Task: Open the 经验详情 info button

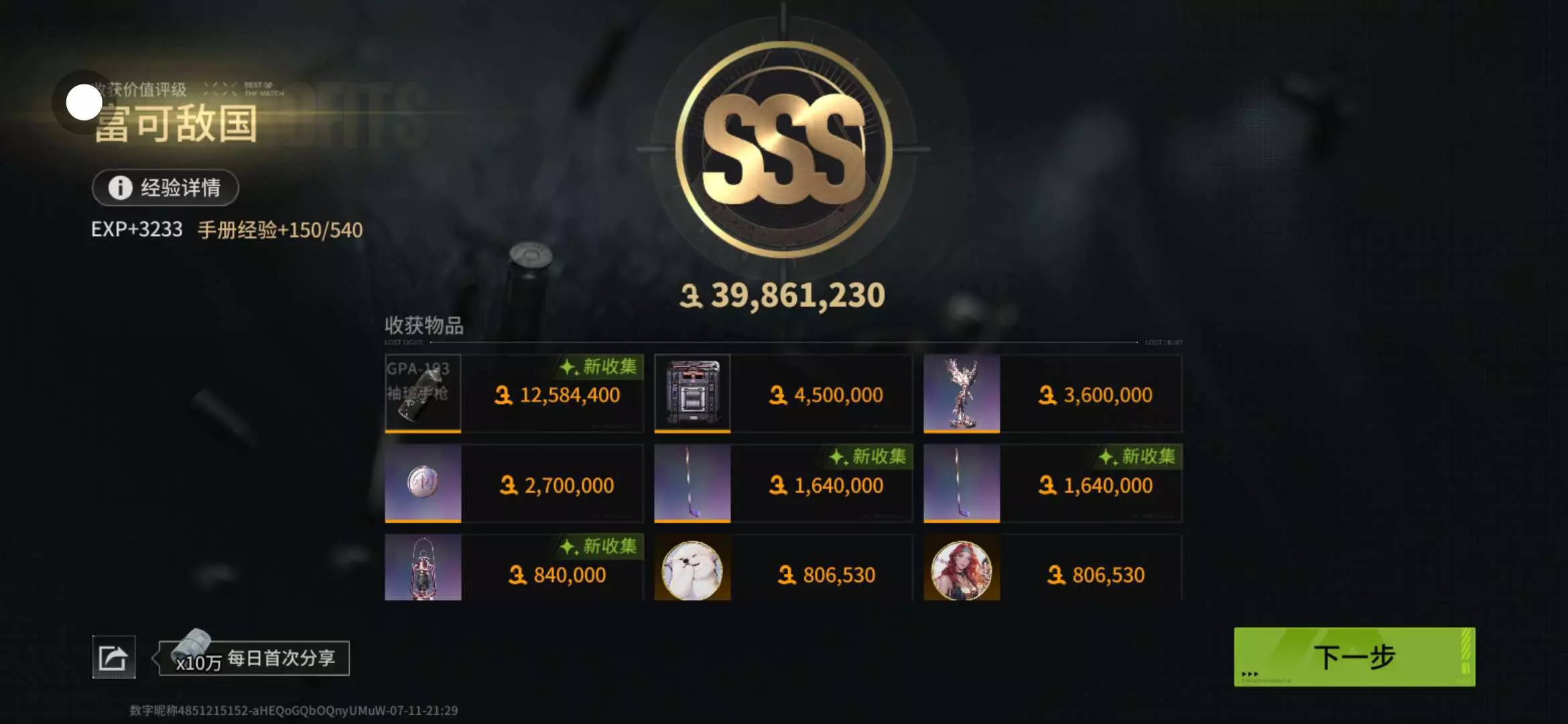Action: (x=166, y=188)
